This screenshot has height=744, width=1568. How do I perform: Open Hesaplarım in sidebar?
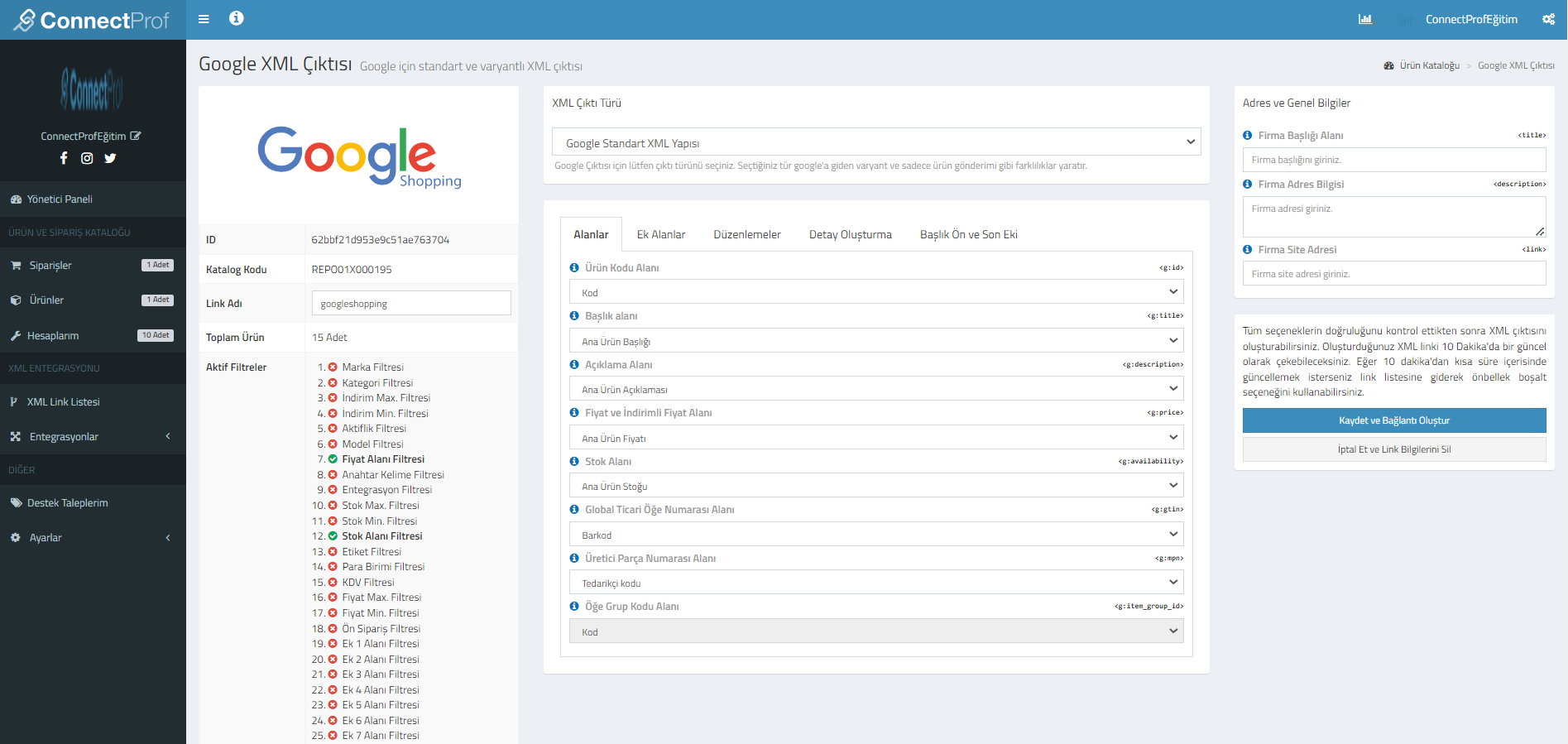coord(93,335)
